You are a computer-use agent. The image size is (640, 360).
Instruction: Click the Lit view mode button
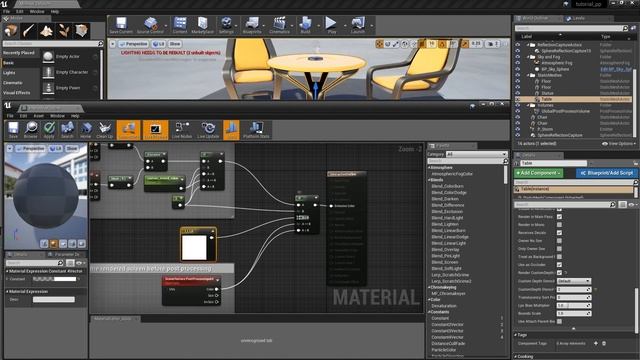click(158, 44)
